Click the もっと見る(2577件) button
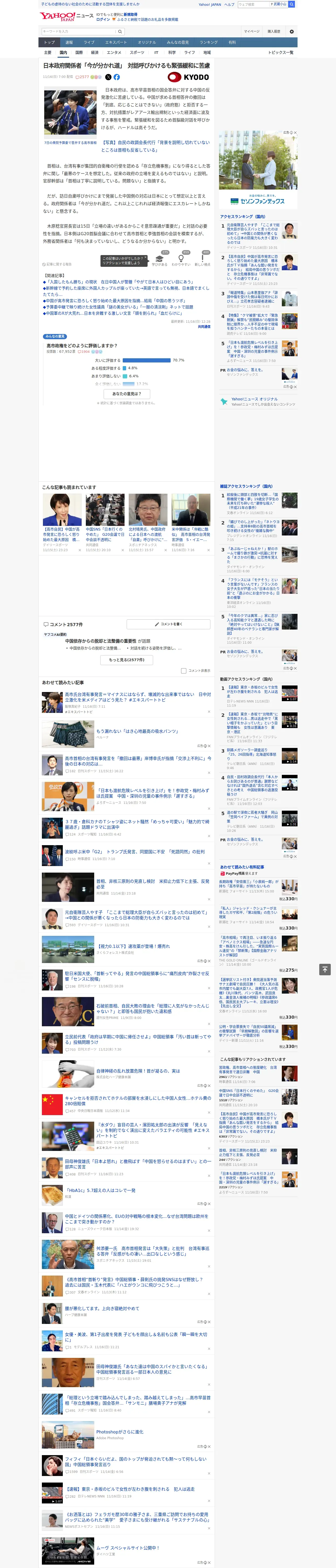 pos(127,660)
